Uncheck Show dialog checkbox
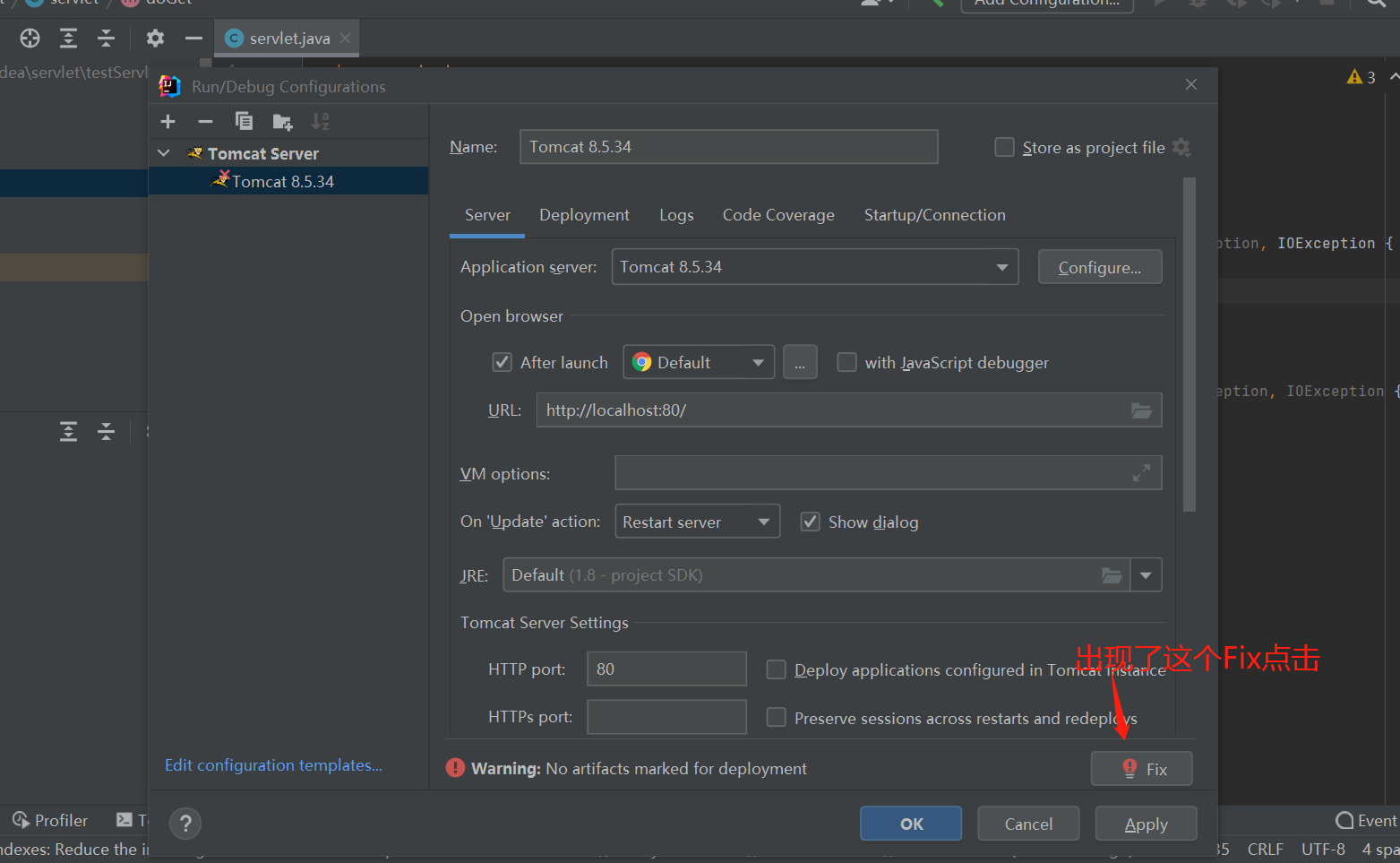Viewport: 1400px width, 863px height. [810, 522]
